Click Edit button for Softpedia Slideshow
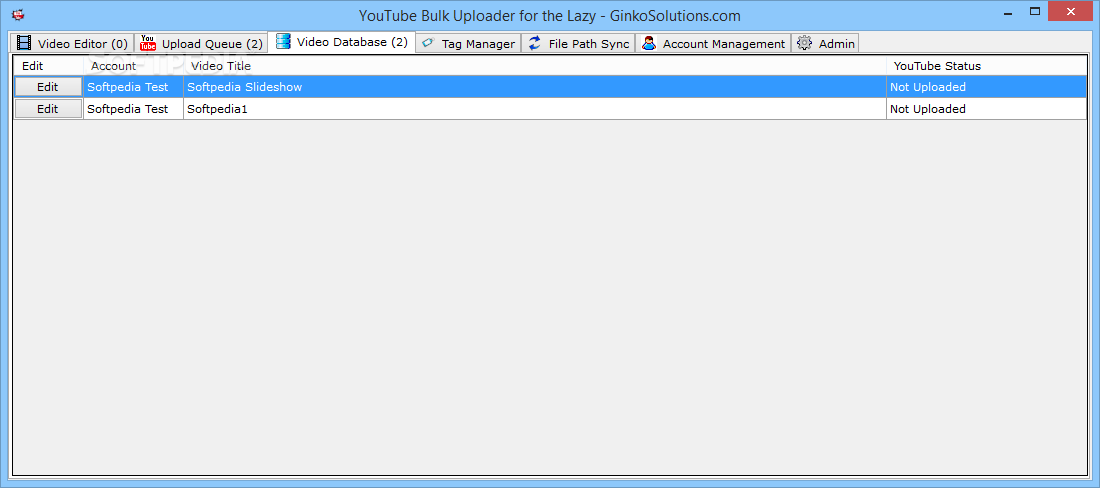Screen dimensions: 1100x488 click(x=48, y=87)
